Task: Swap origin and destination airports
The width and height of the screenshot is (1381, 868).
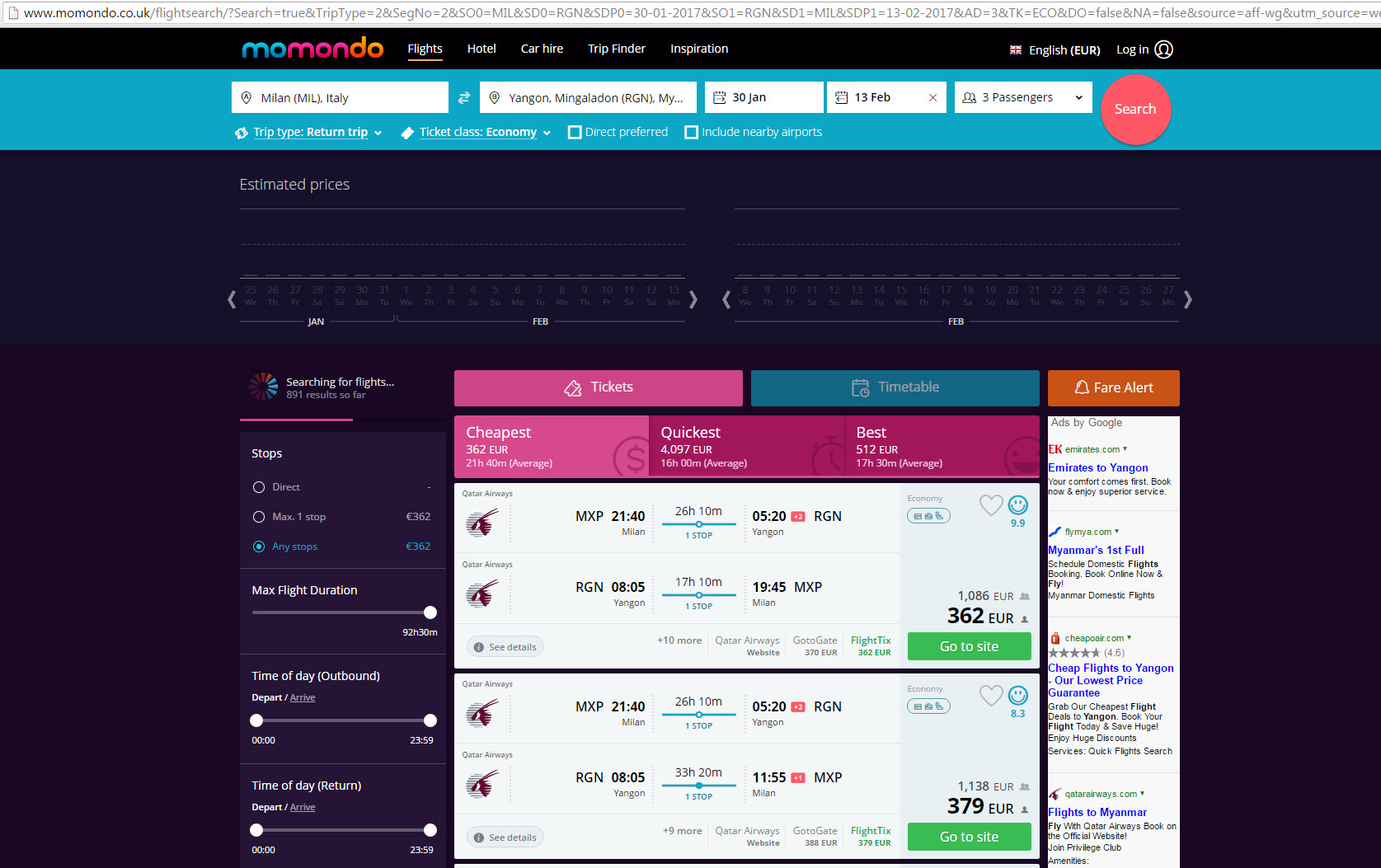Action: (464, 97)
